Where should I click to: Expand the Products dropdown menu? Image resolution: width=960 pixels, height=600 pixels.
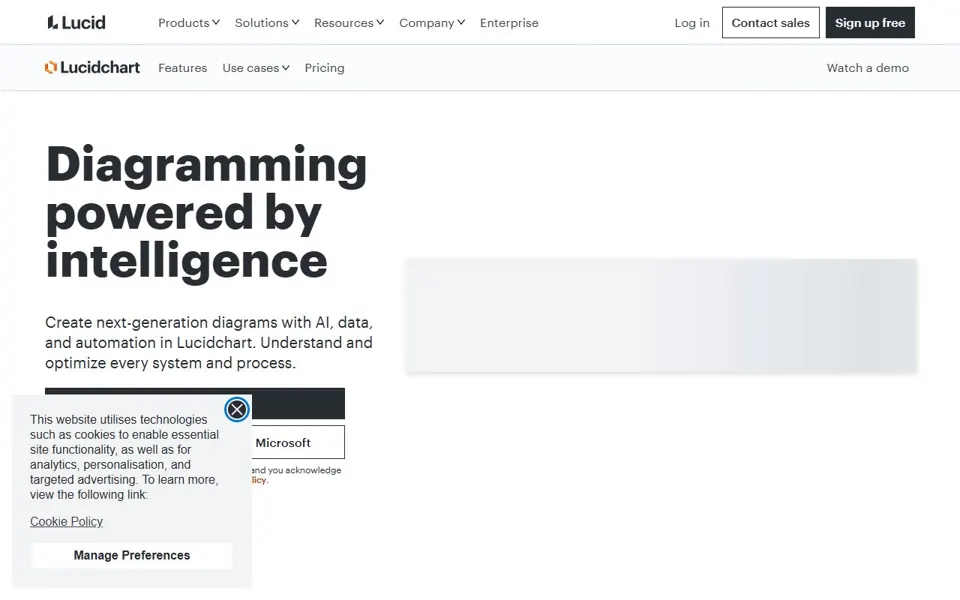pos(189,23)
